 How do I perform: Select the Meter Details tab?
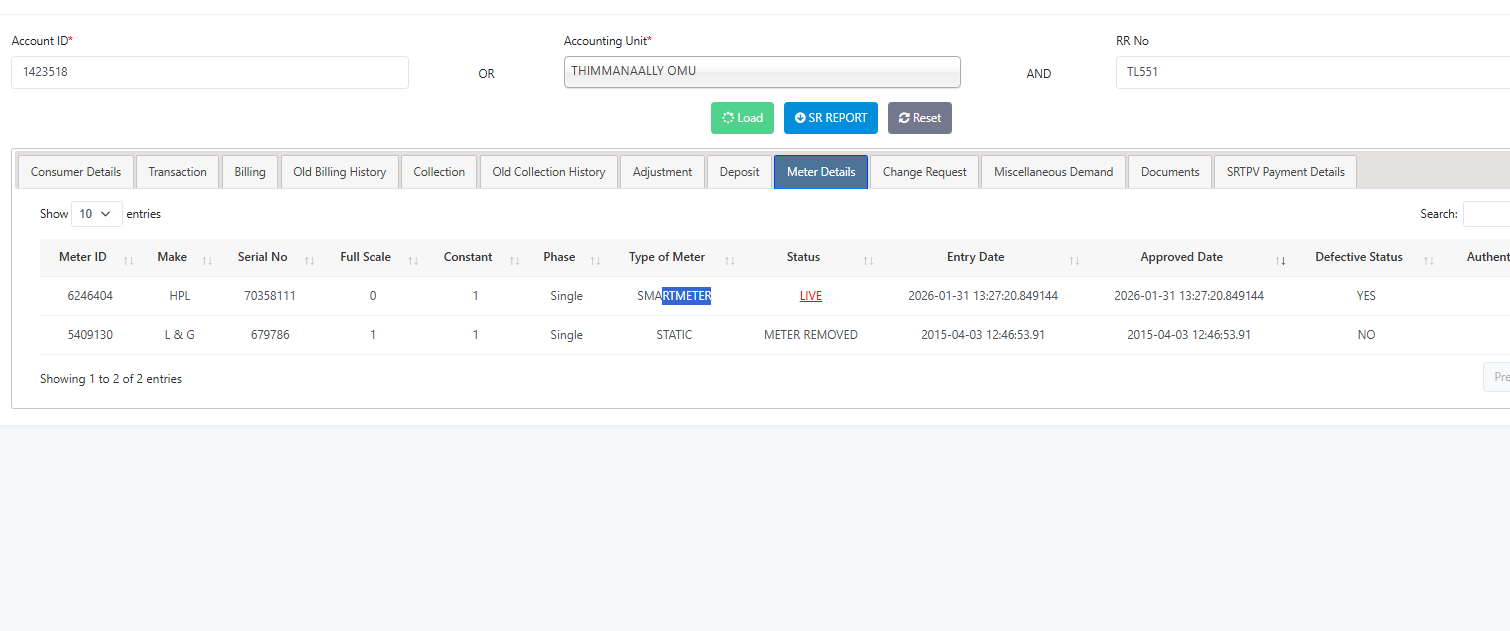coord(821,172)
